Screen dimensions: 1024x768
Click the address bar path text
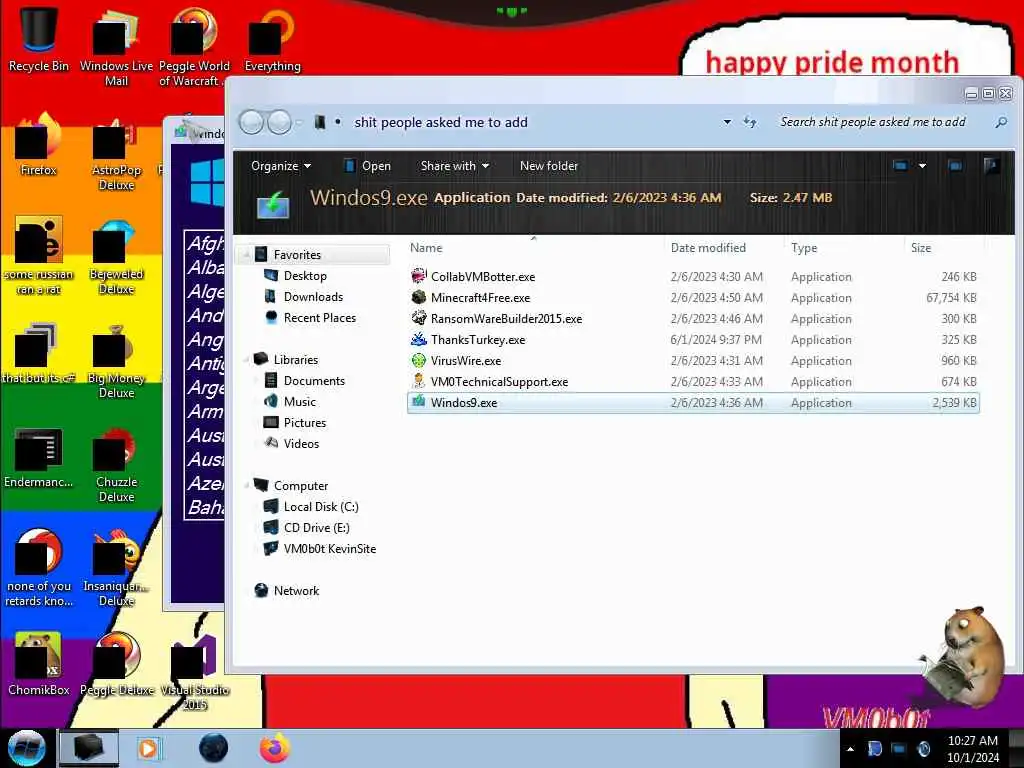pyautogui.click(x=441, y=122)
